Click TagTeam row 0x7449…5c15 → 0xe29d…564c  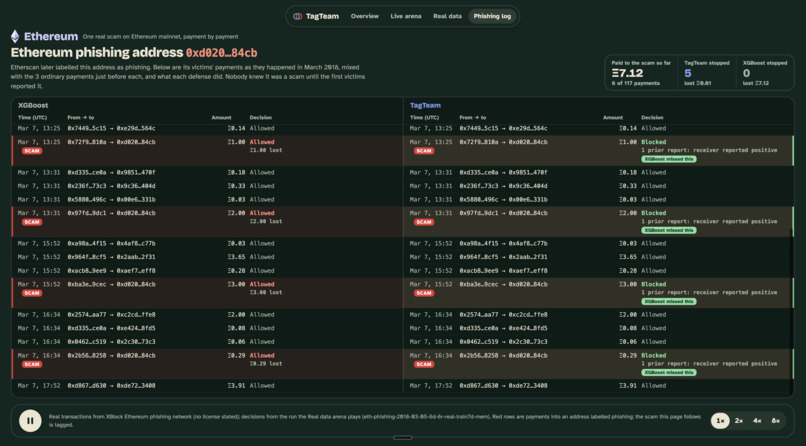598,128
